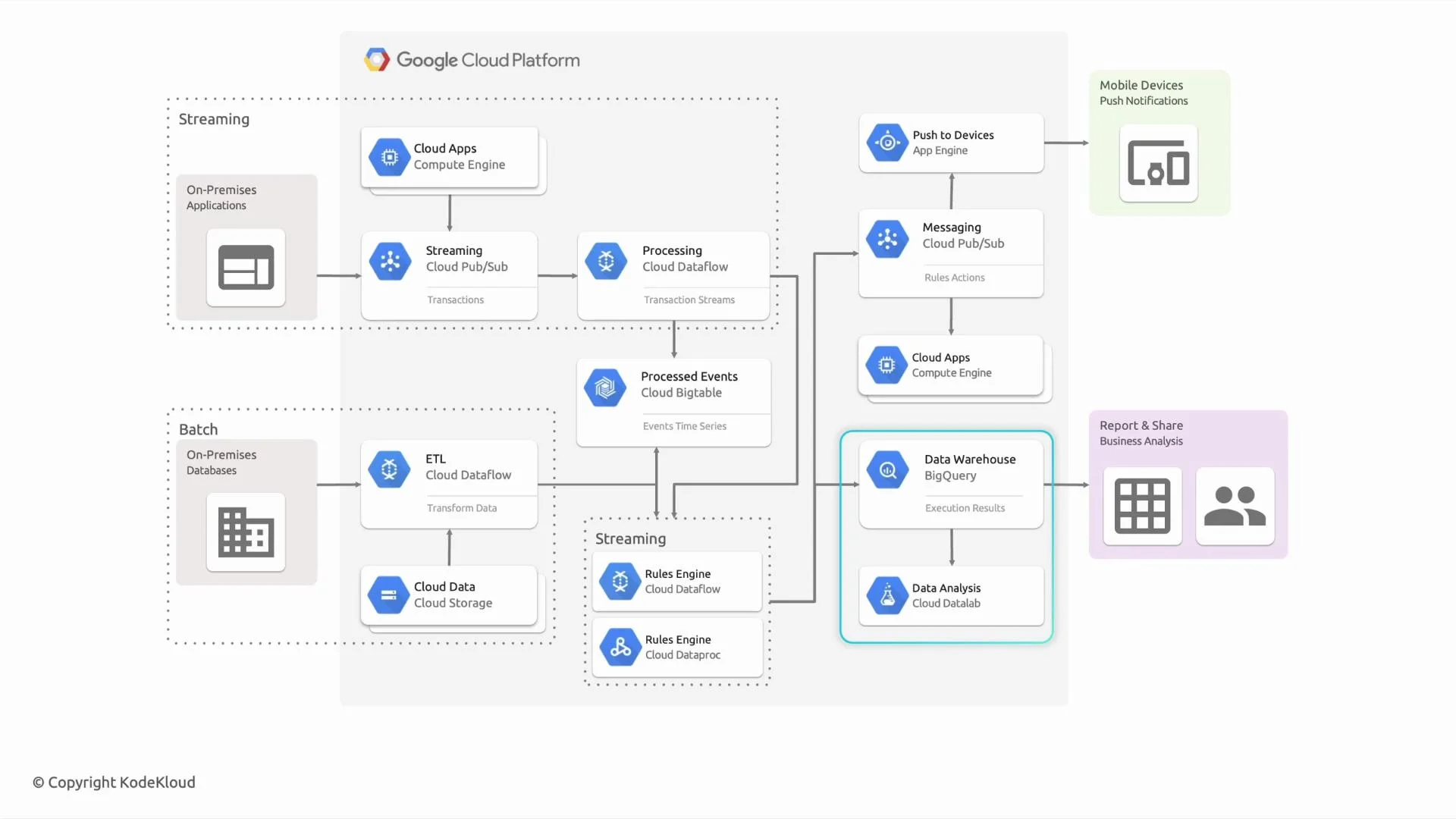Select the 'Cloud Storage' subtitle text

(x=453, y=603)
